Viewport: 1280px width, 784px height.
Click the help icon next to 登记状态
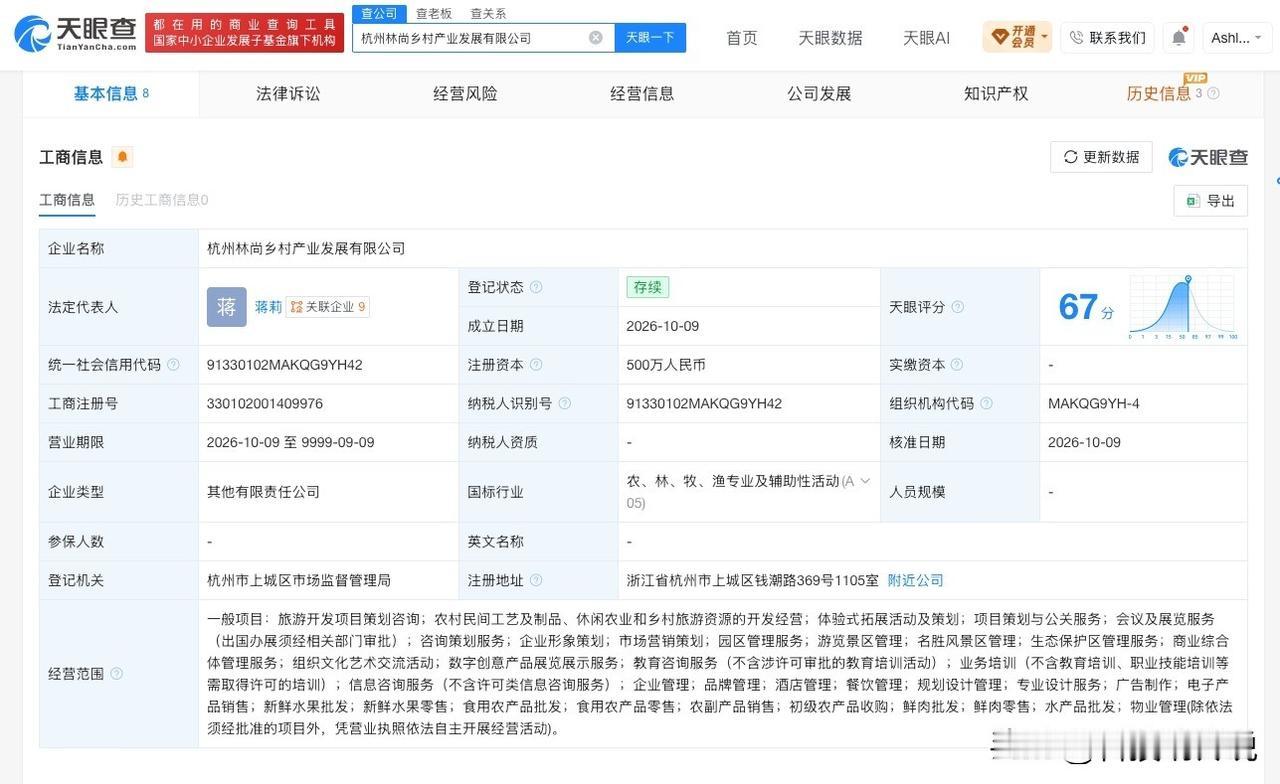pos(536,287)
